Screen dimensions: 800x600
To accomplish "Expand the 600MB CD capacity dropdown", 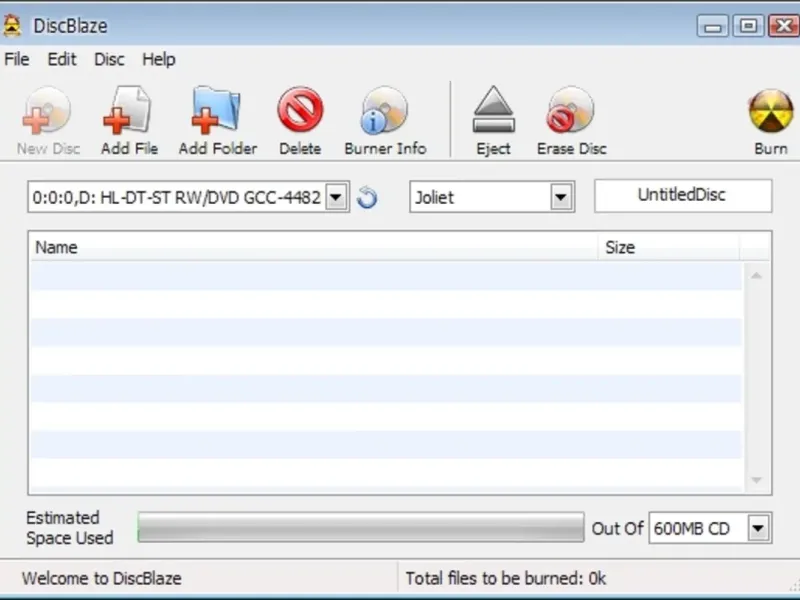I will tap(758, 528).
